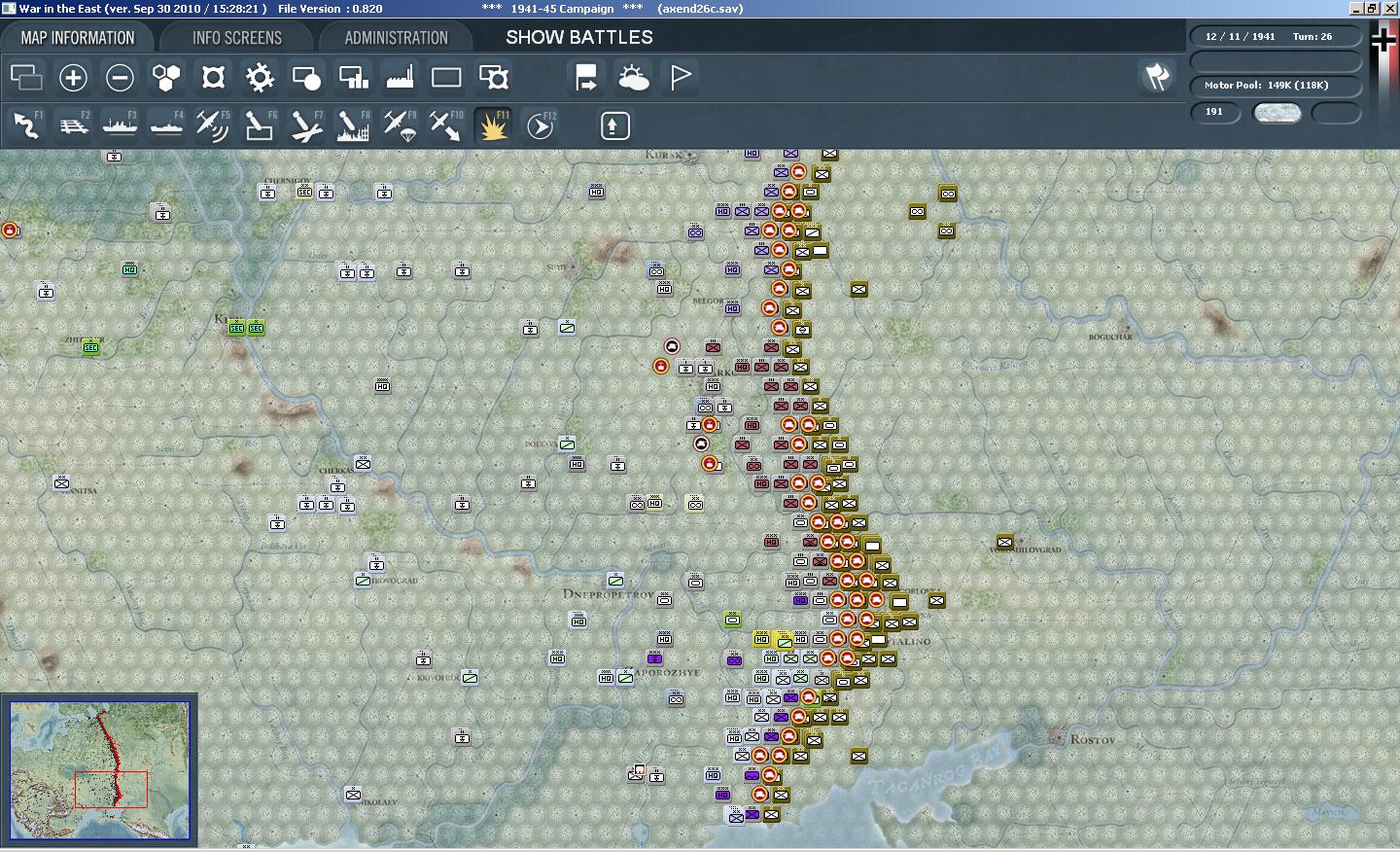1400x852 pixels.
Task: Click F12 circled arrow icon
Action: [x=540, y=125]
